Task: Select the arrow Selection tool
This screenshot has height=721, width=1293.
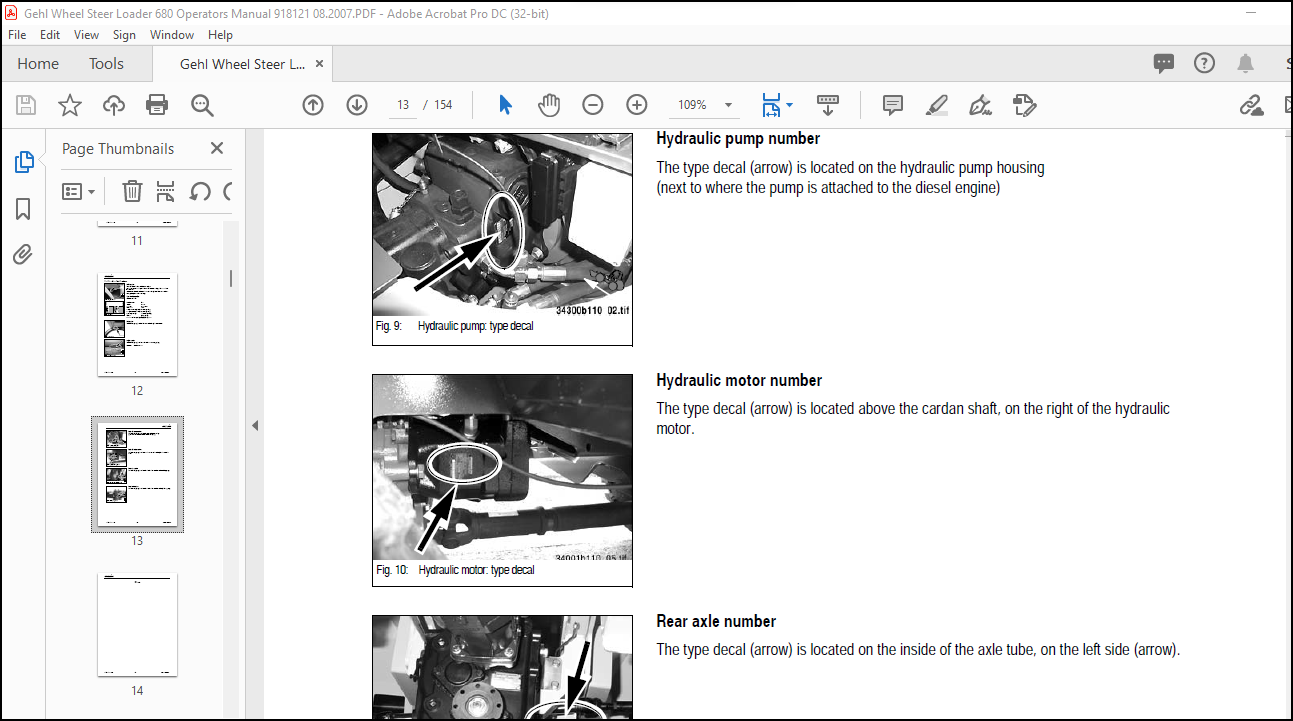Action: pos(505,105)
